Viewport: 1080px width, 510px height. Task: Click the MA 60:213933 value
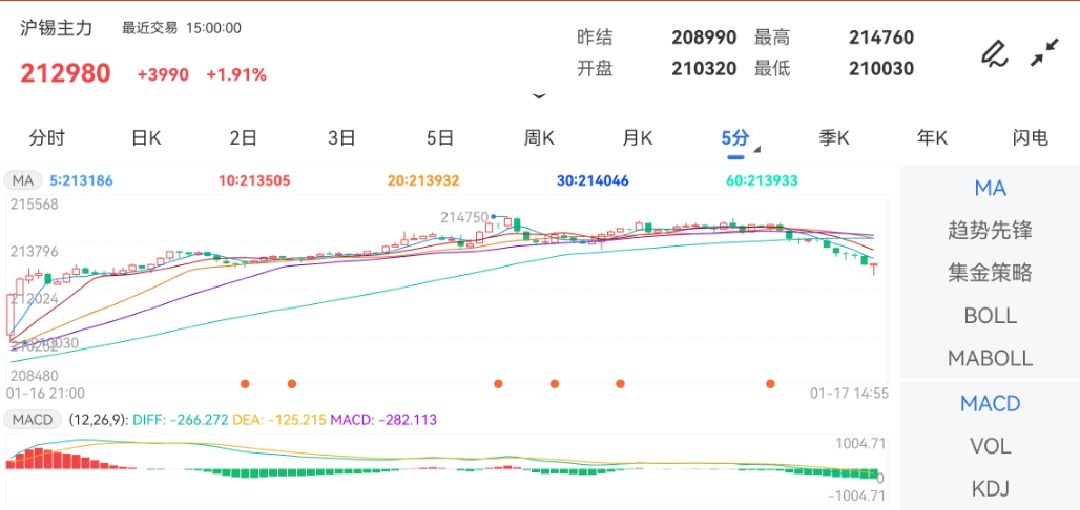pos(762,181)
